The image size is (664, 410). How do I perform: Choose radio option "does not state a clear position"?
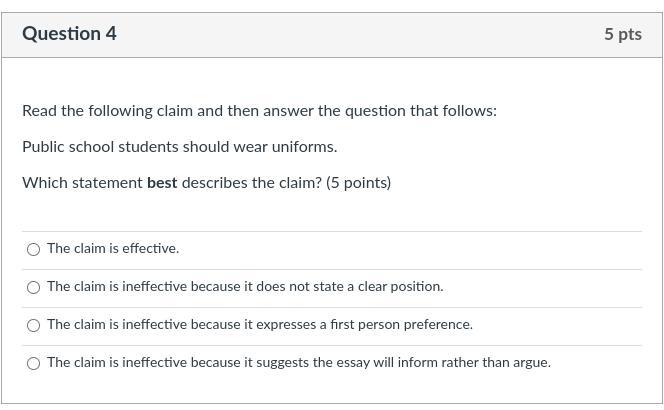click(x=34, y=287)
